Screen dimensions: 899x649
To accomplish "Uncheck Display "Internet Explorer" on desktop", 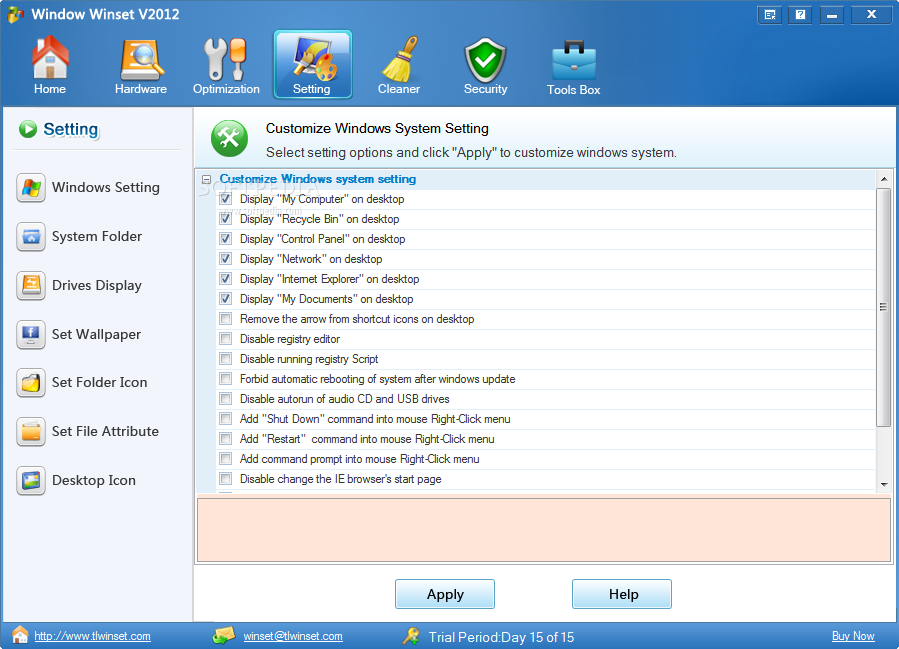I will point(226,279).
